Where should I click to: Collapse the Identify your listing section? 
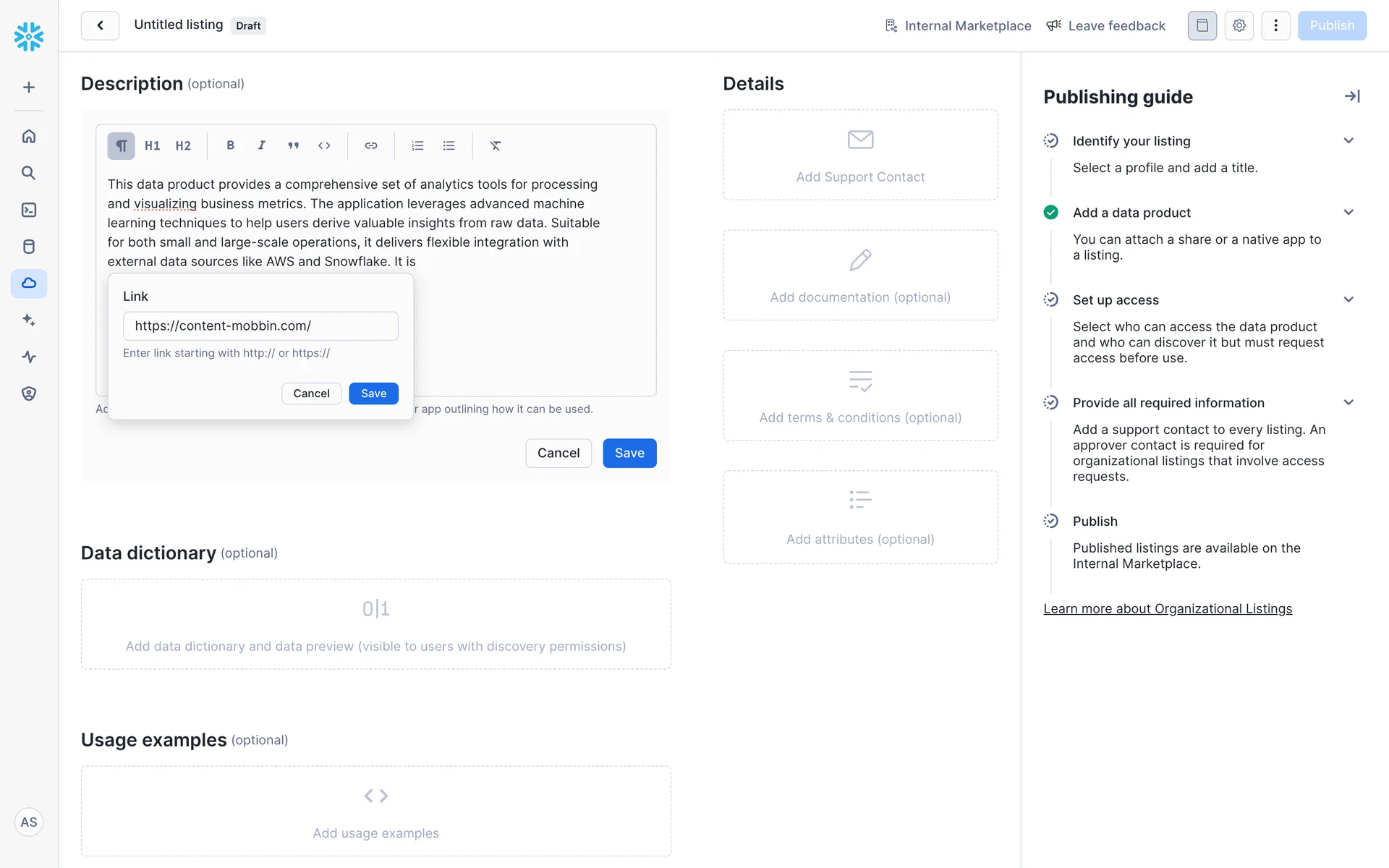point(1348,140)
